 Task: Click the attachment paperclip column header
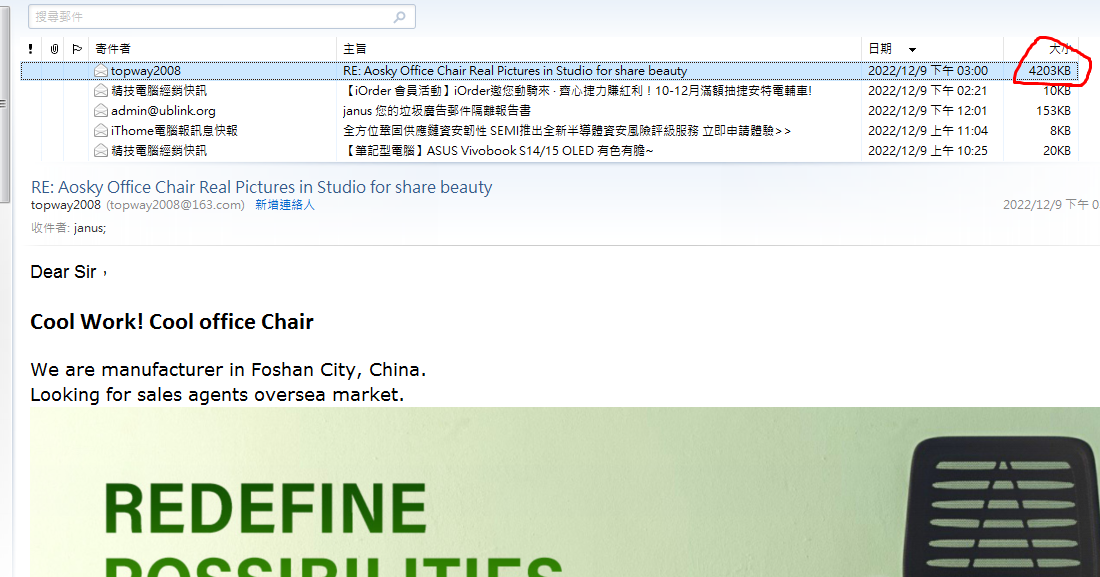click(54, 48)
